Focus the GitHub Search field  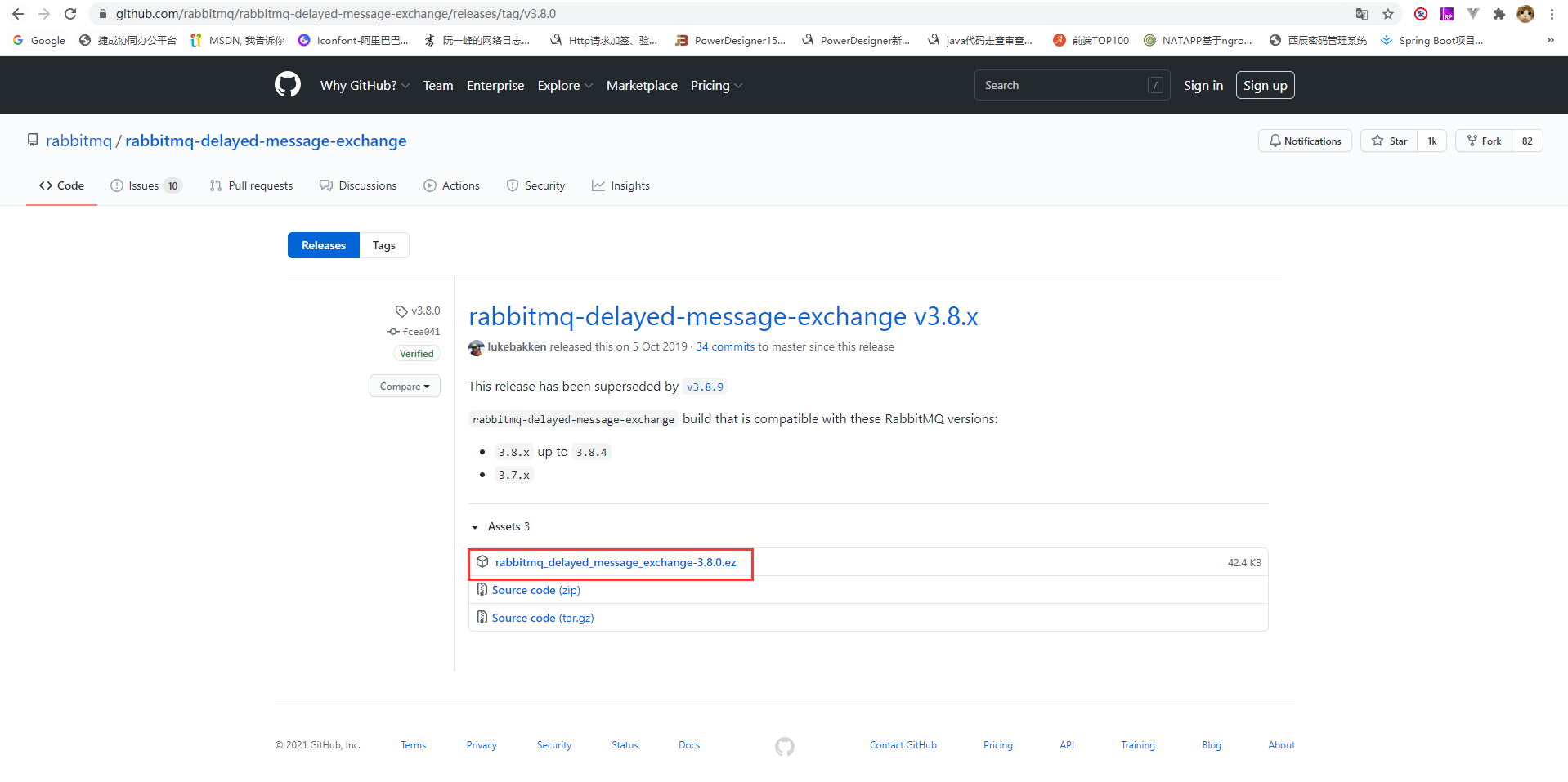click(1073, 85)
